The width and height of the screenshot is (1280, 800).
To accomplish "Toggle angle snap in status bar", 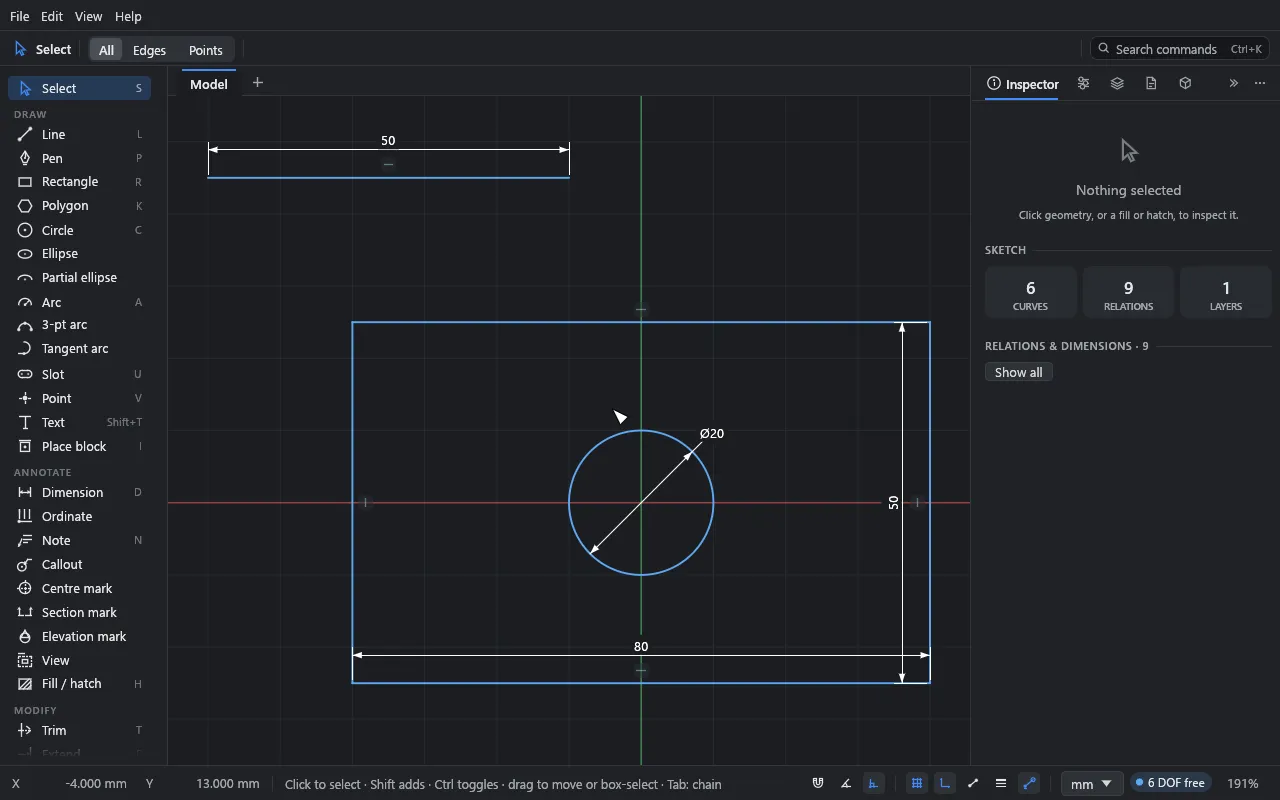I will [846, 784].
